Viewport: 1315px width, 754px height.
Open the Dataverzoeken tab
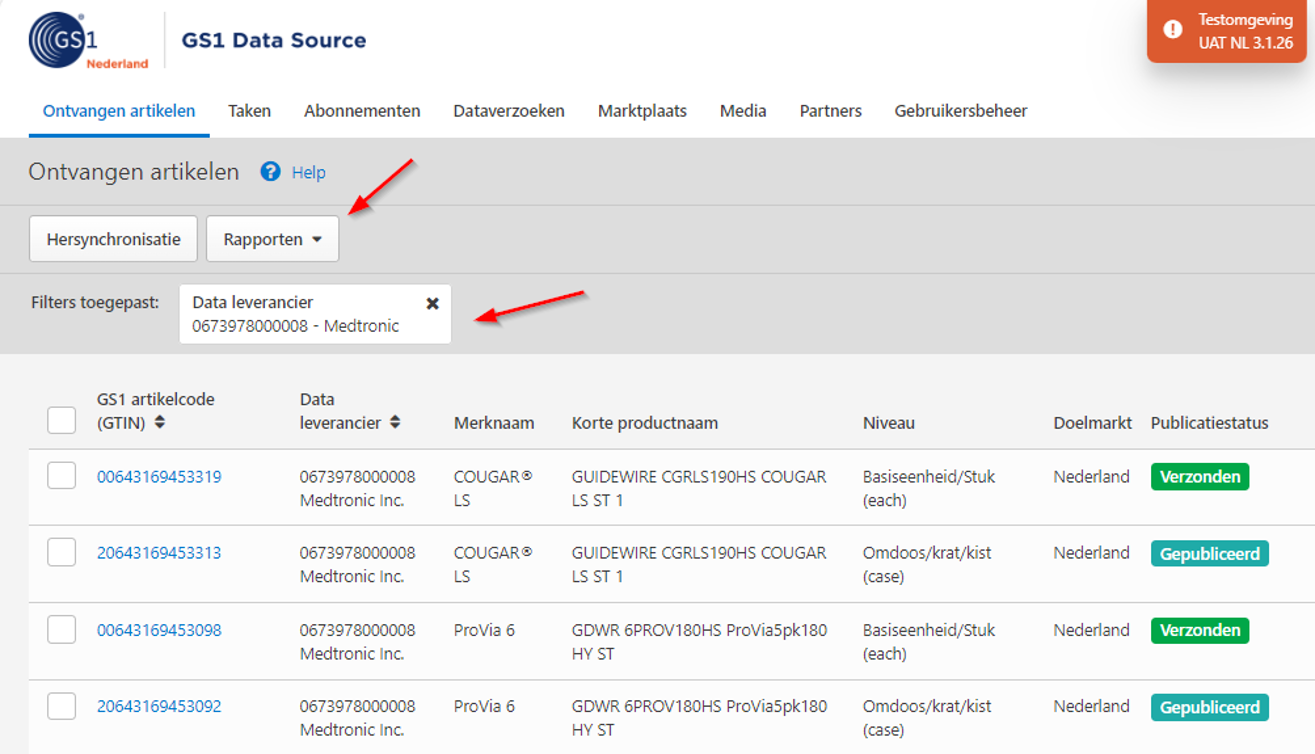pos(508,111)
